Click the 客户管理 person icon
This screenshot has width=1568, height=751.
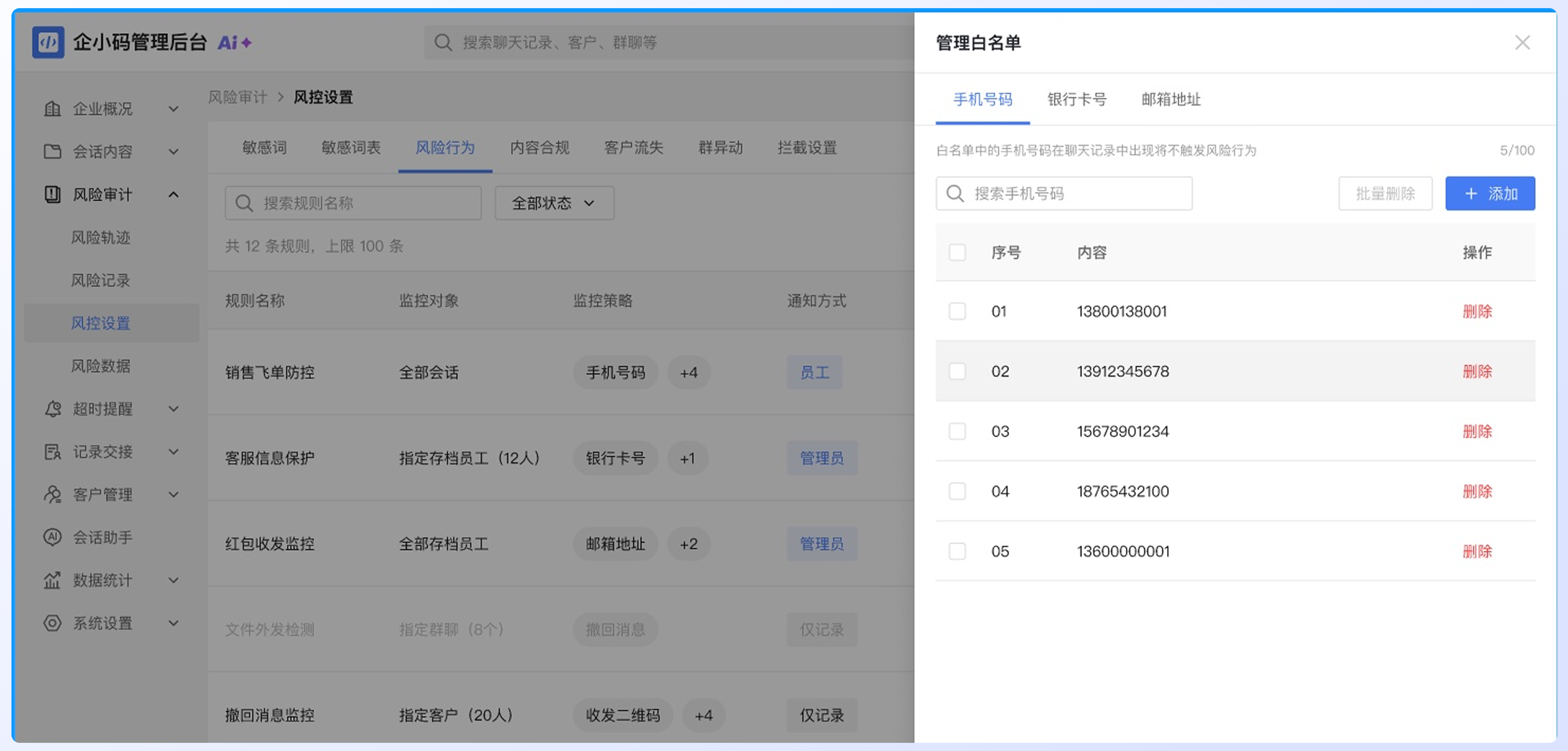[x=52, y=494]
